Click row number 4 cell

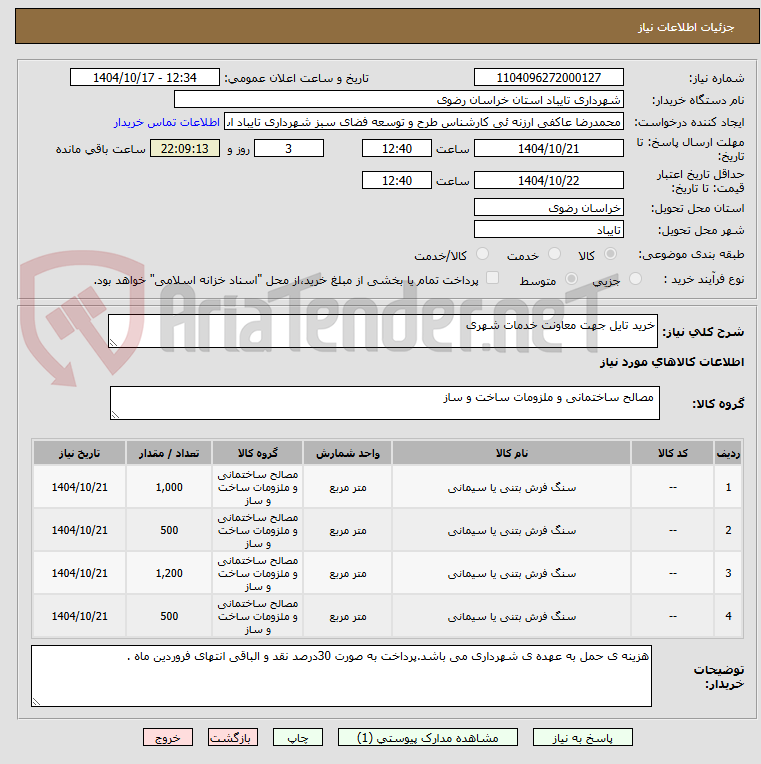(728, 616)
